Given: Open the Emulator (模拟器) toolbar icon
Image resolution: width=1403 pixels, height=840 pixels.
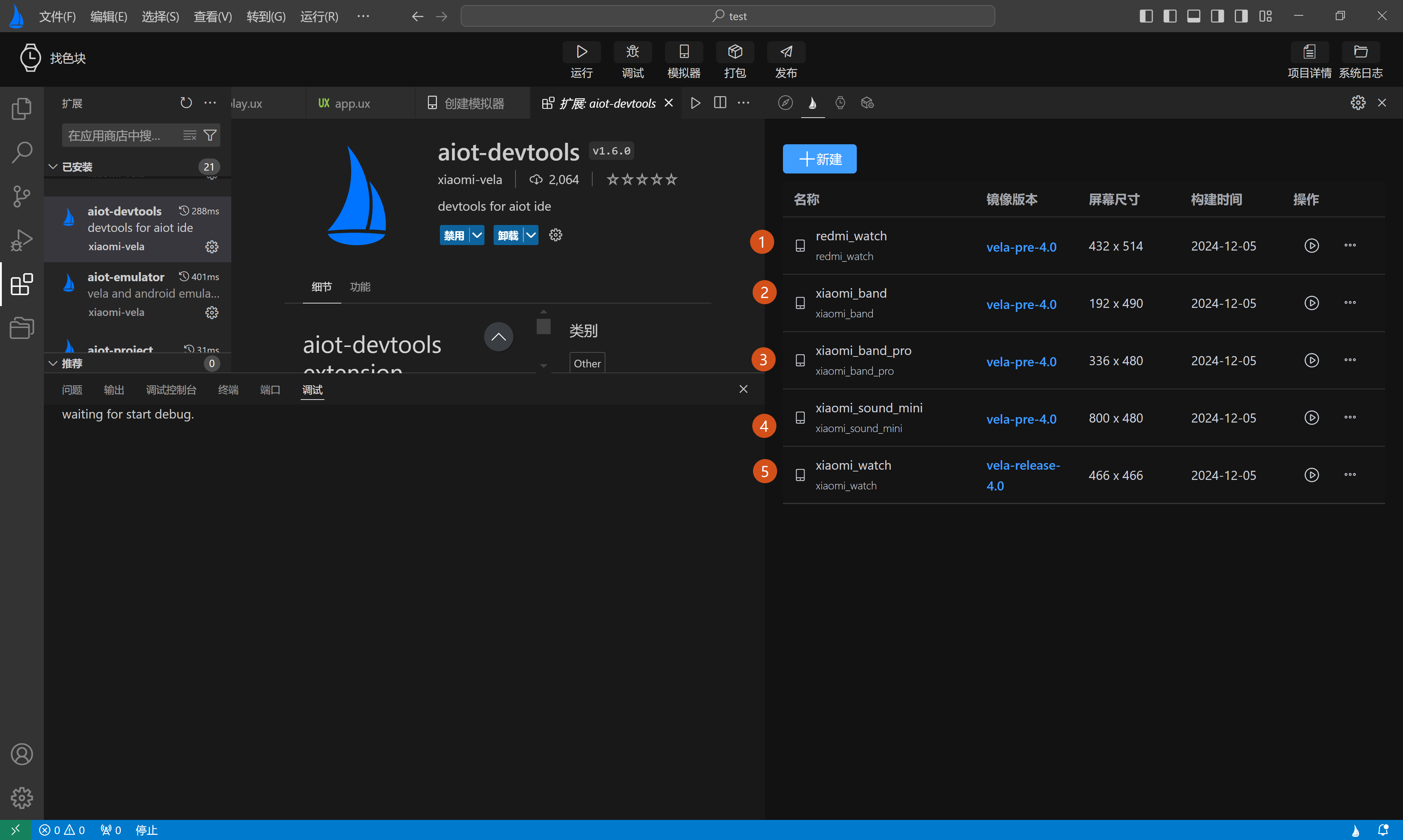Looking at the screenshot, I should pyautogui.click(x=683, y=52).
